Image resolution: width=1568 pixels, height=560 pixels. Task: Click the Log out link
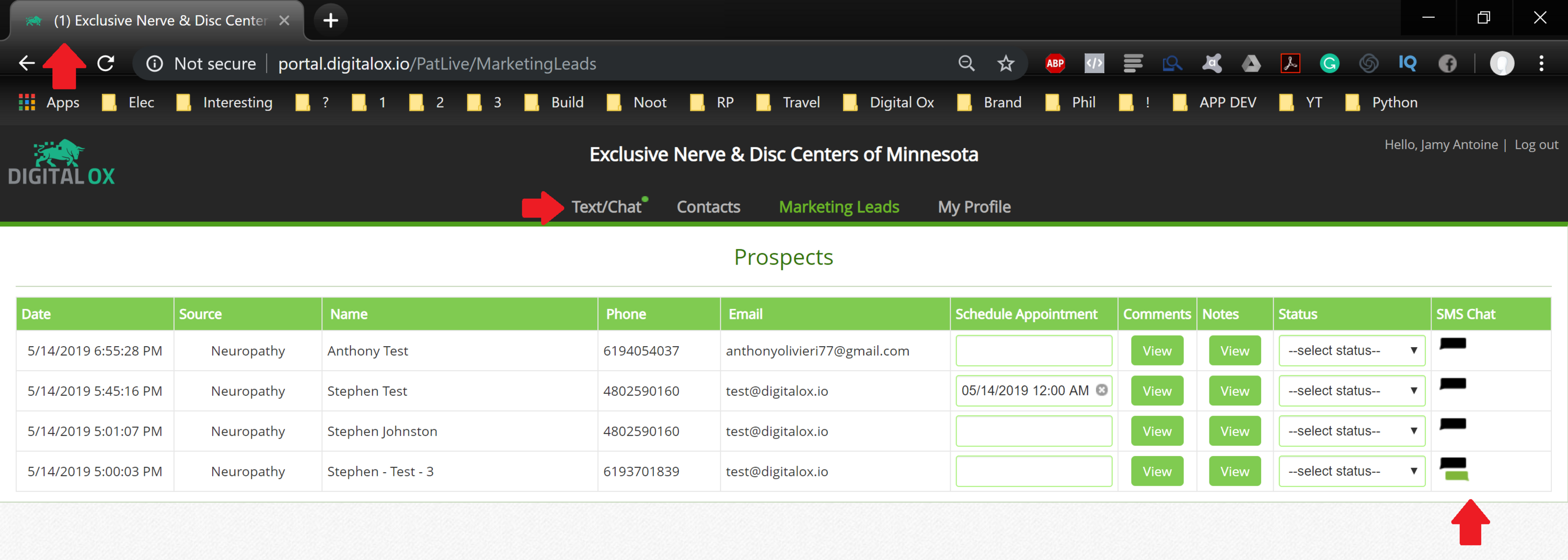coord(1536,145)
